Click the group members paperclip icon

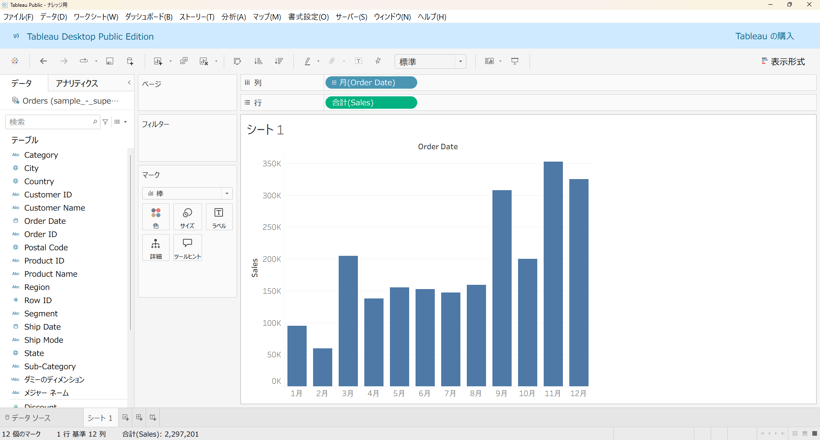coord(332,61)
